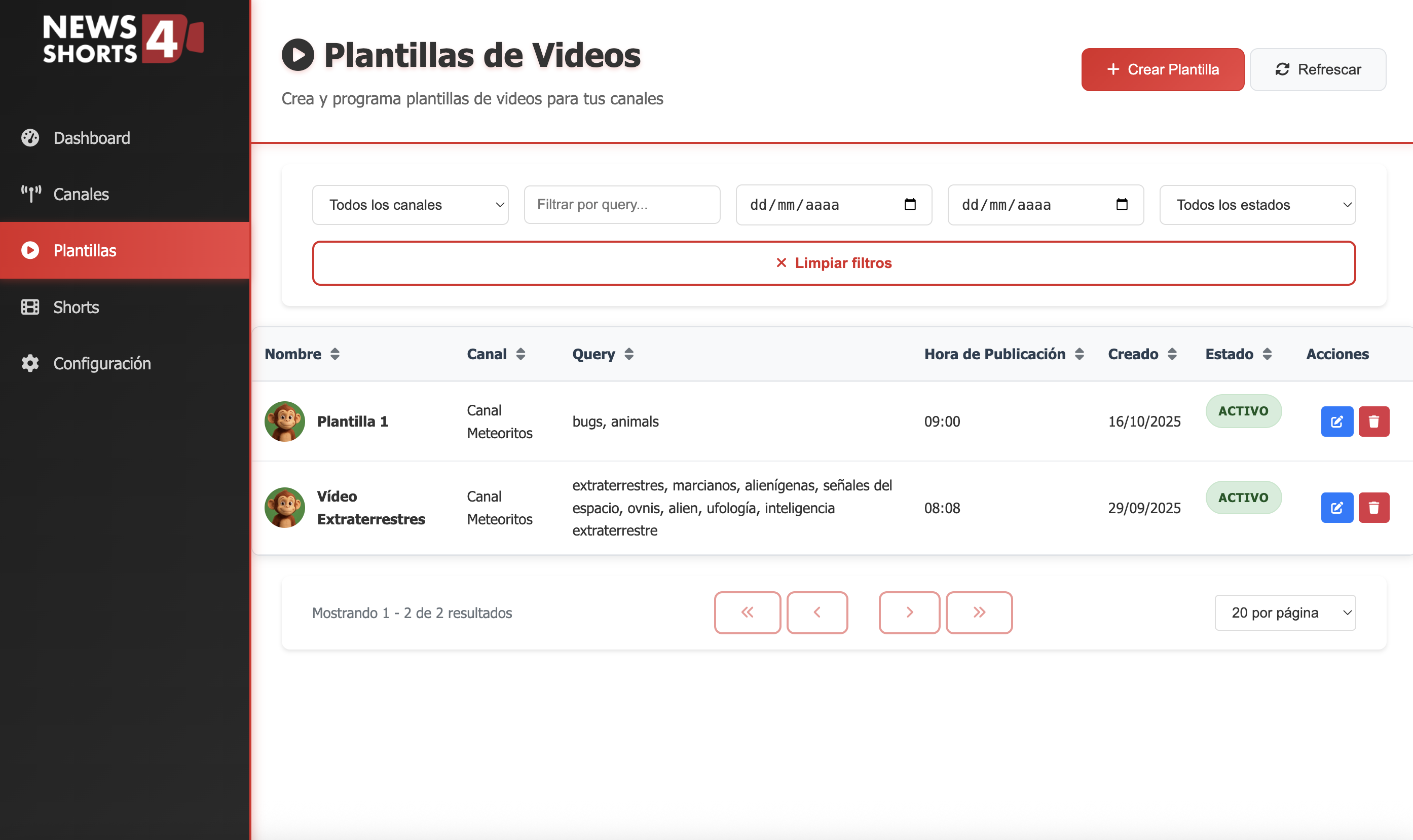Viewport: 1413px width, 840px height.
Task: Focus the Filtrar por query input
Action: [x=621, y=204]
